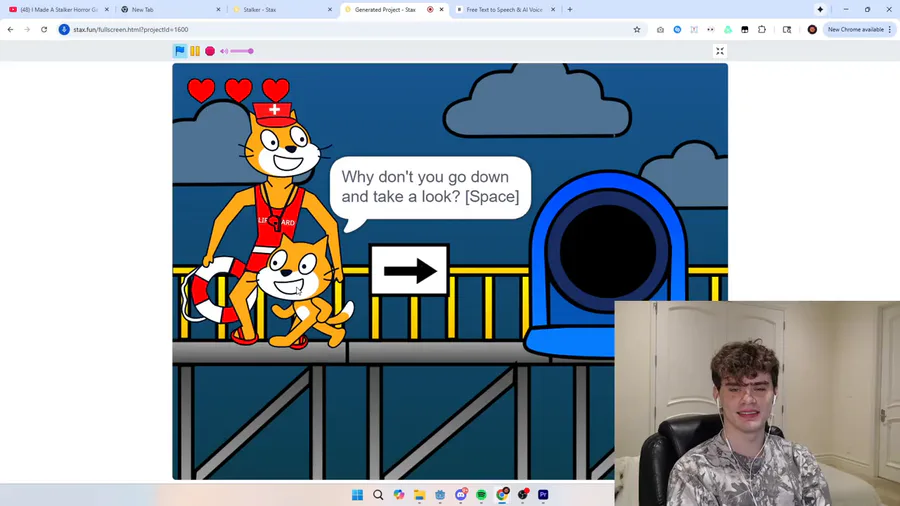Open File Explorer from the taskbar
The height and width of the screenshot is (506, 900).
[x=420, y=495]
